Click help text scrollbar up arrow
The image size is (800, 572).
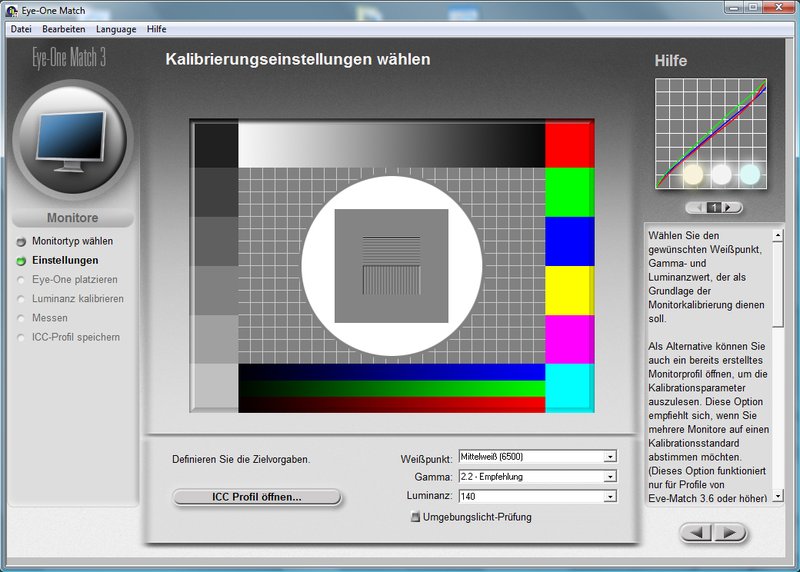[778, 235]
